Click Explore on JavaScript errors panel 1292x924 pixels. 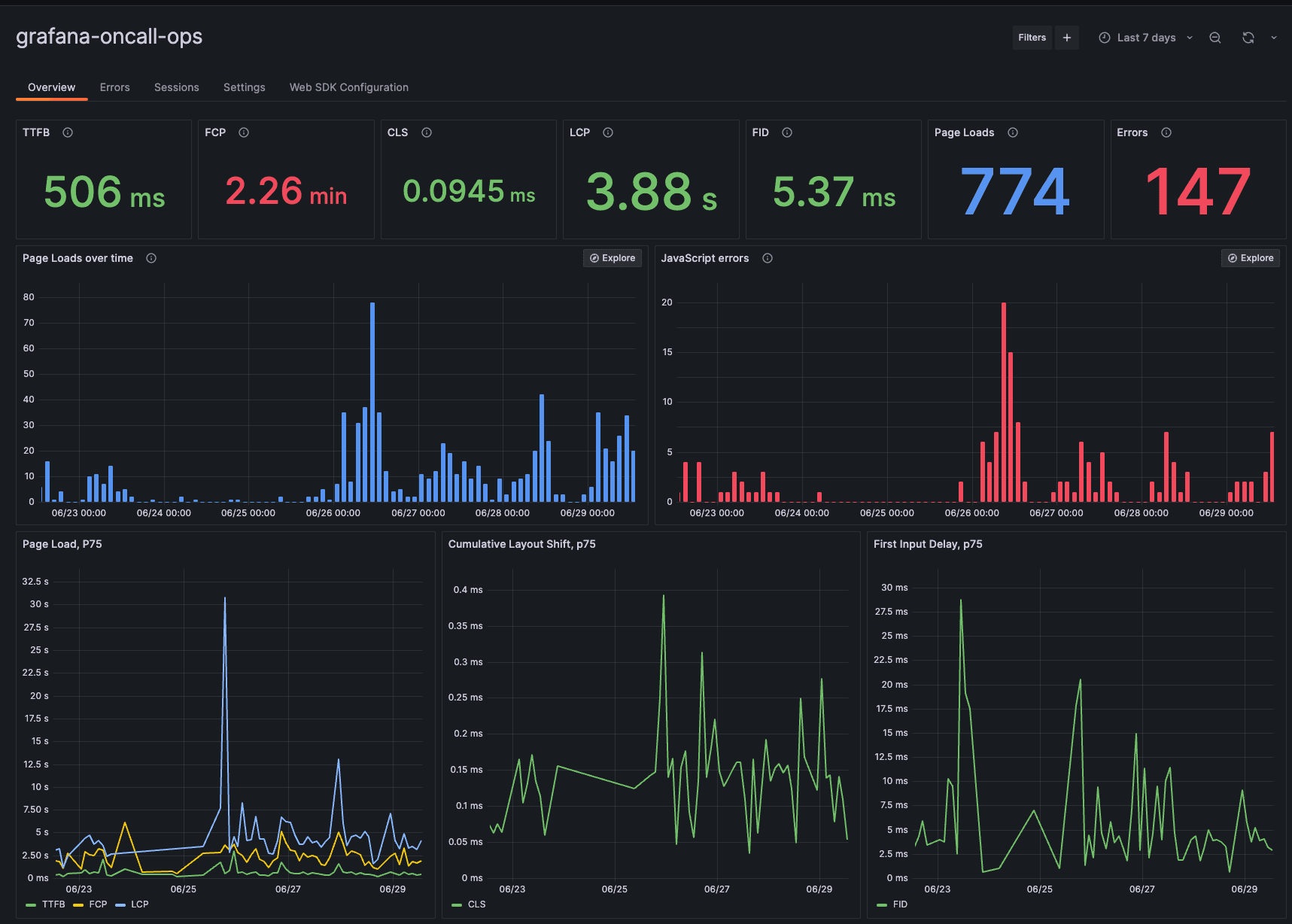pyautogui.click(x=1250, y=258)
